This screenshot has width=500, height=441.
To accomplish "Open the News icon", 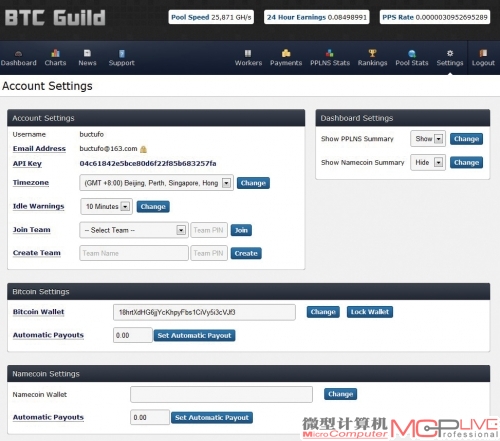I will click(87, 53).
